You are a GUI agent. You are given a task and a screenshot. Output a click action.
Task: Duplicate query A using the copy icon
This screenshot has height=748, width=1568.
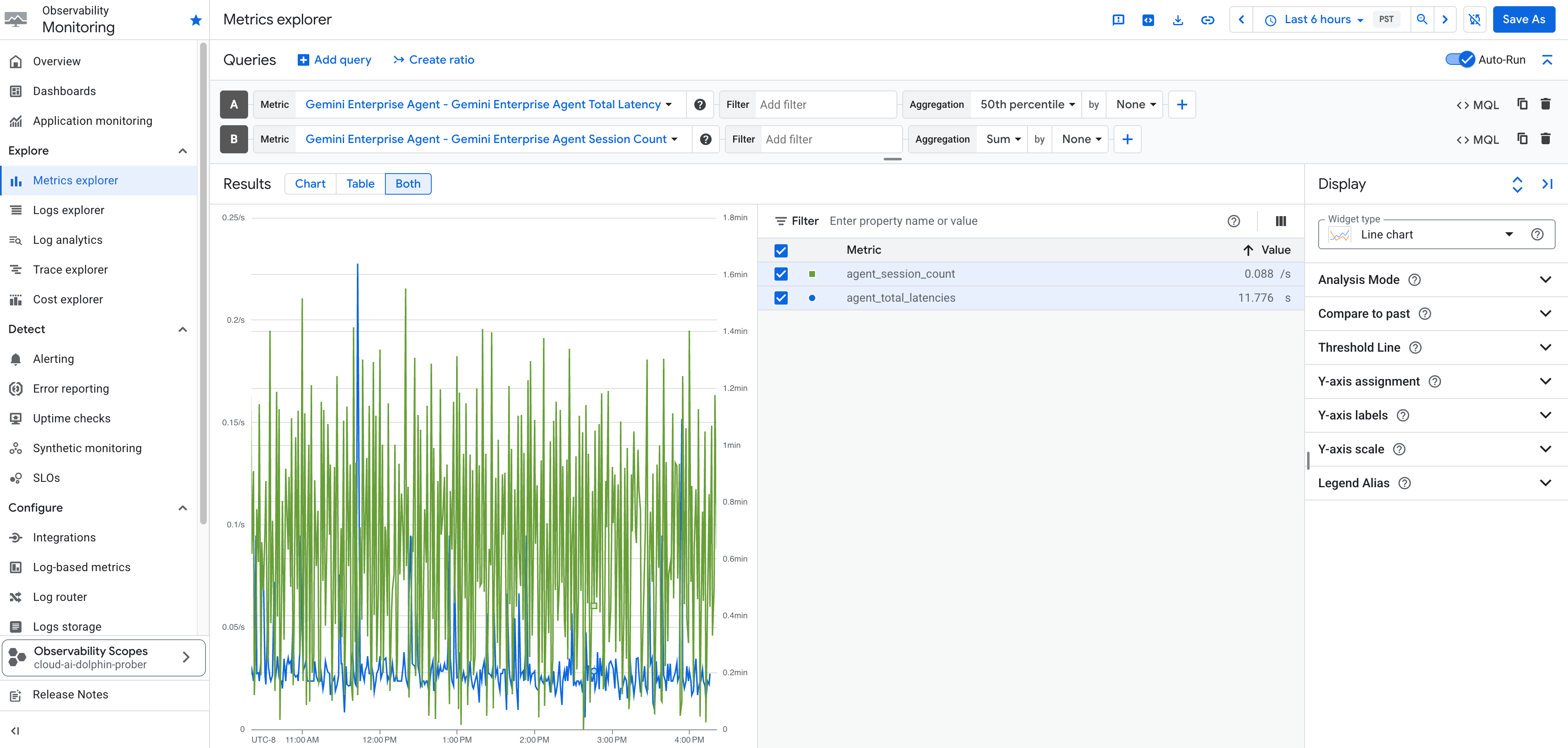pos(1523,104)
